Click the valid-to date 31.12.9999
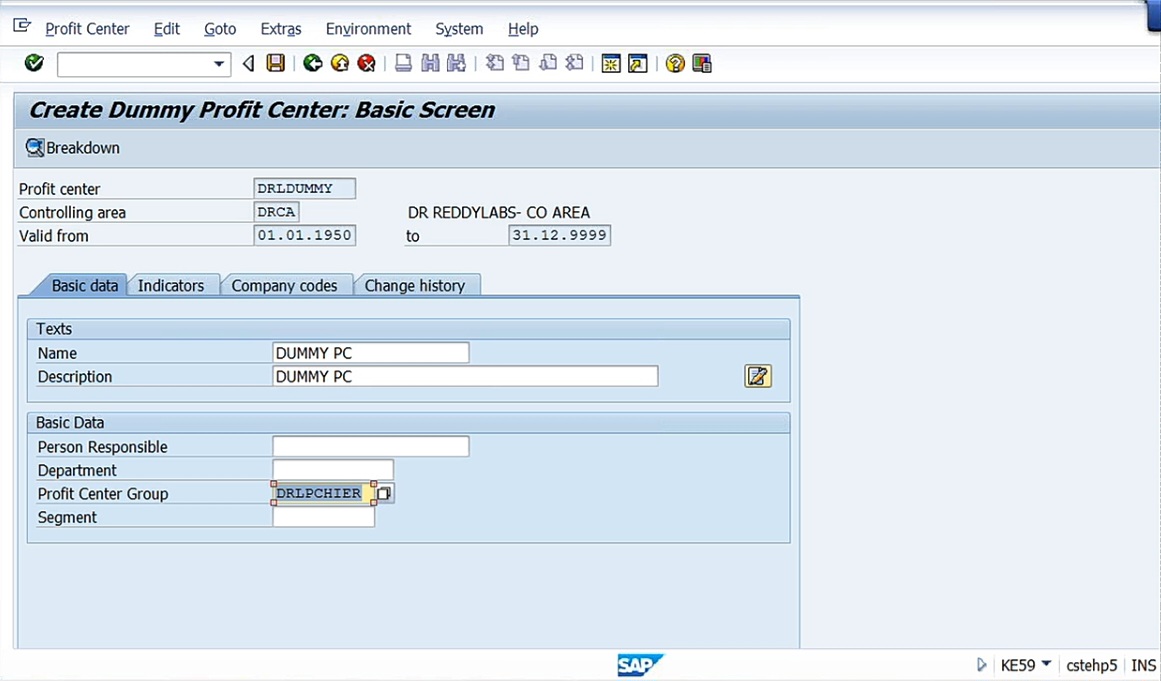 pos(560,235)
